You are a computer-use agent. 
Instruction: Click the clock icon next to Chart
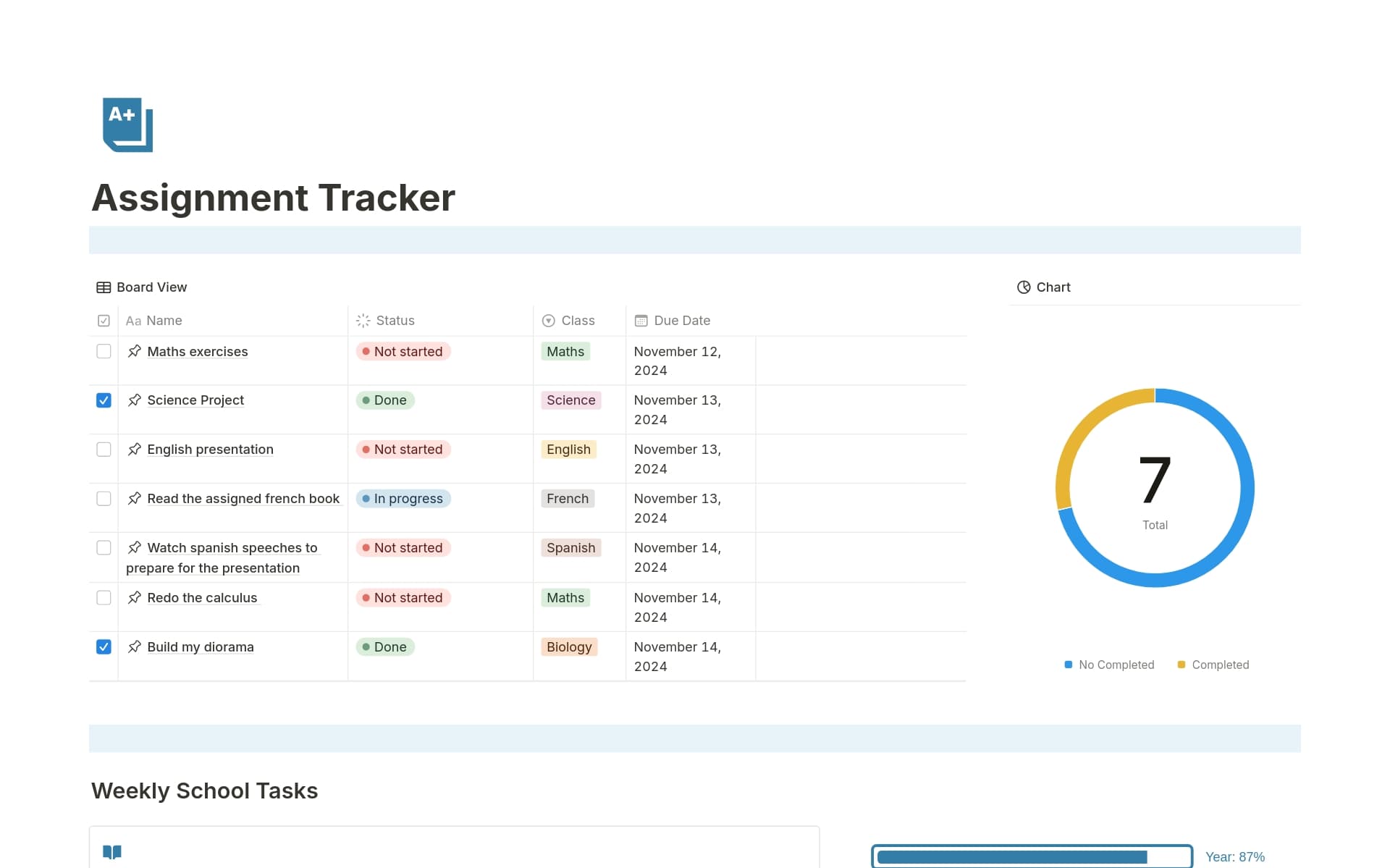pos(1024,287)
